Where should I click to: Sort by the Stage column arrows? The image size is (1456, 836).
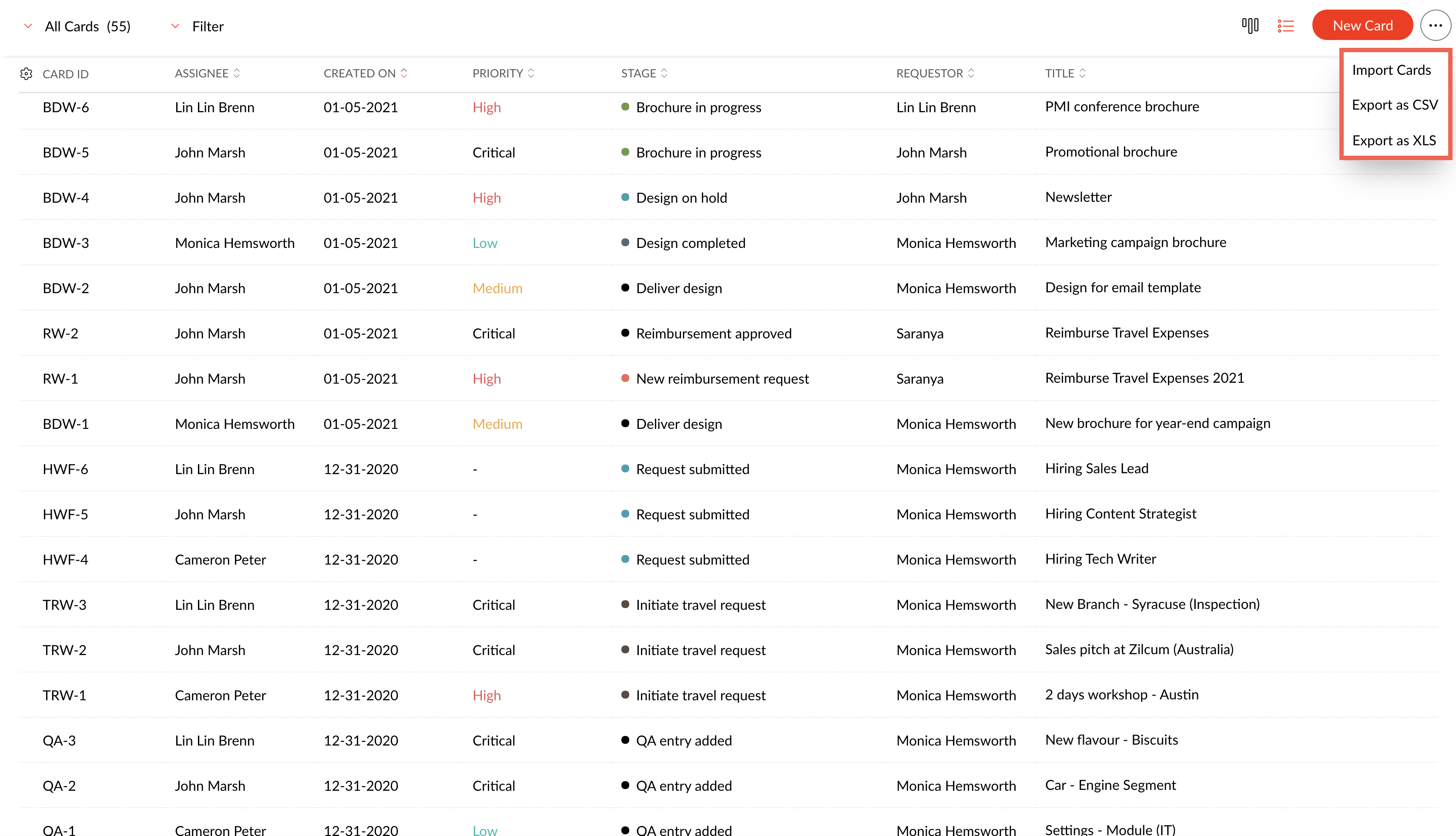(x=664, y=73)
